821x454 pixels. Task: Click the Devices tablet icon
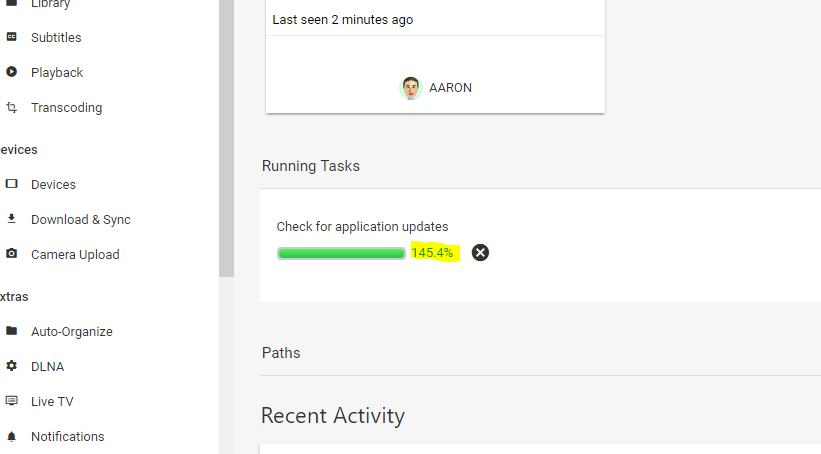[12, 184]
